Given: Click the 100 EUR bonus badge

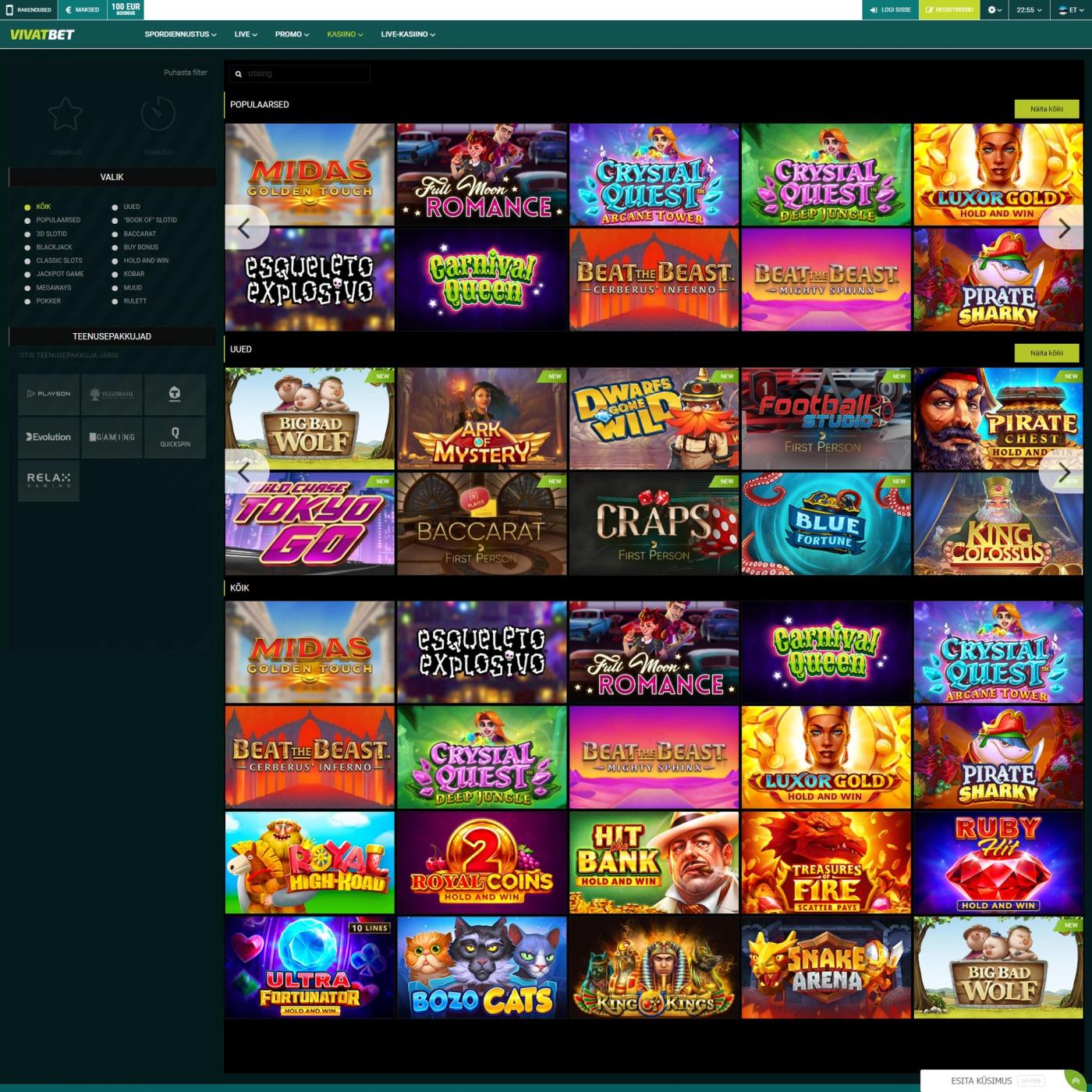Looking at the screenshot, I should point(126,9).
